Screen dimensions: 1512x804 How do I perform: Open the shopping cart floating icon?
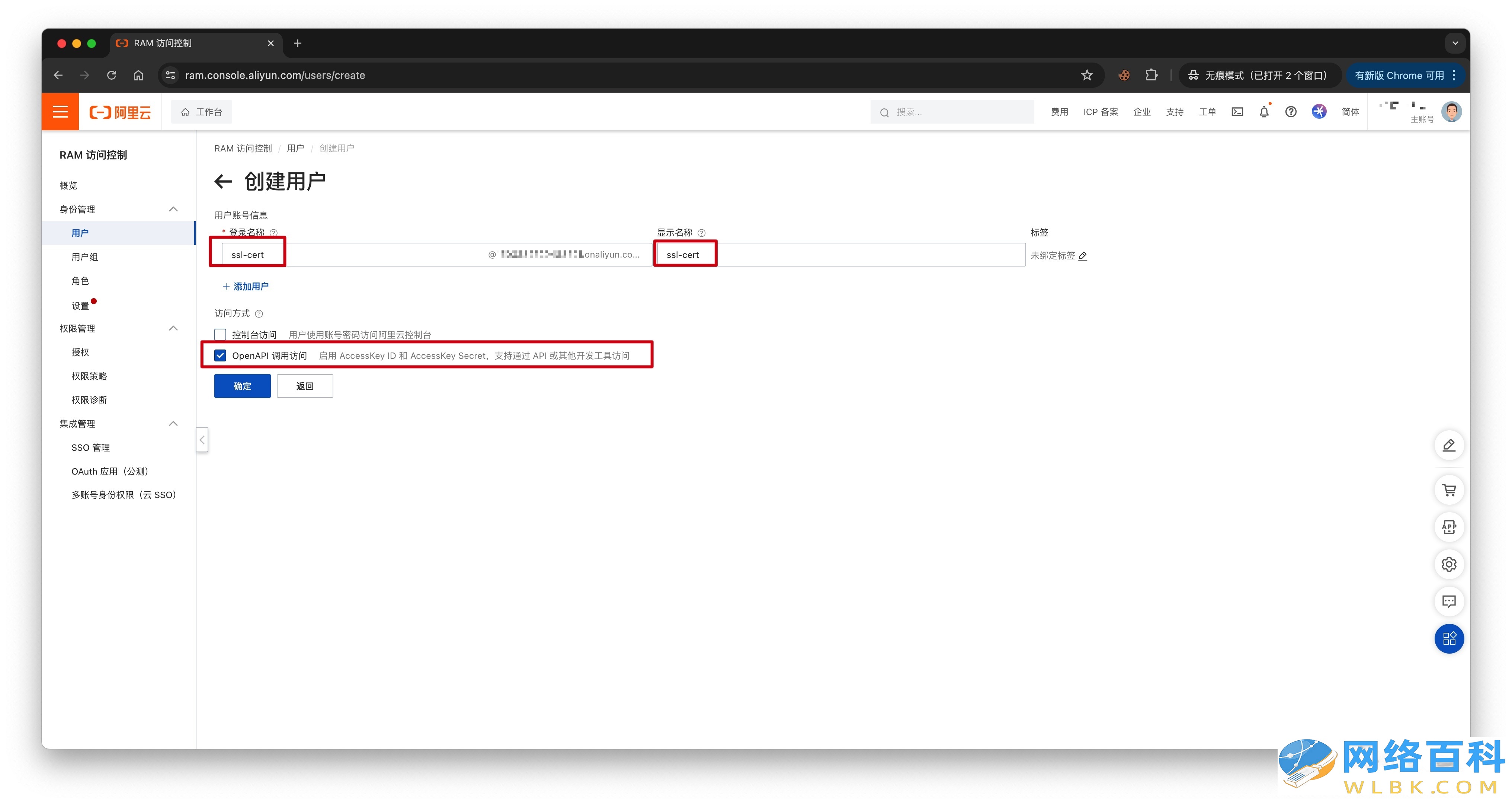point(1449,490)
